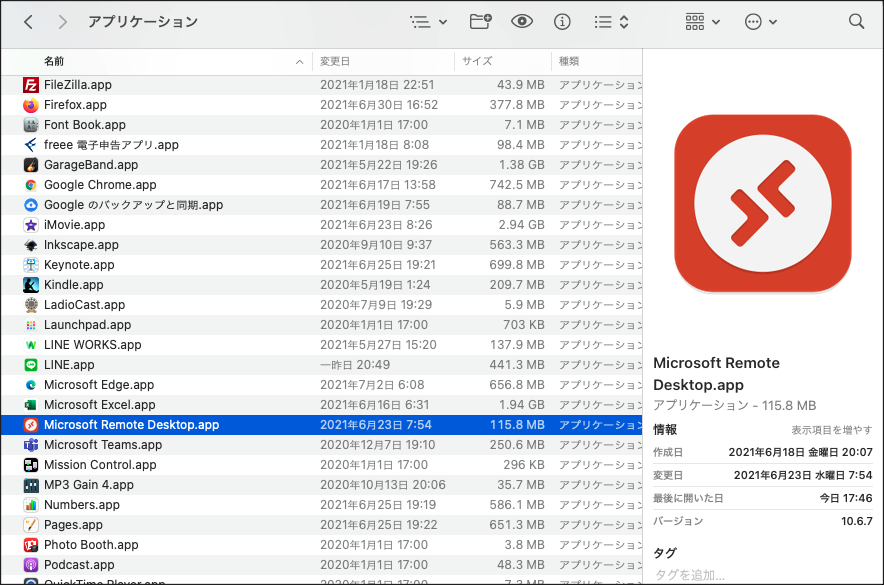The width and height of the screenshot is (884, 585).
Task: Click the large Remote Desktop preview icon
Action: coord(762,203)
